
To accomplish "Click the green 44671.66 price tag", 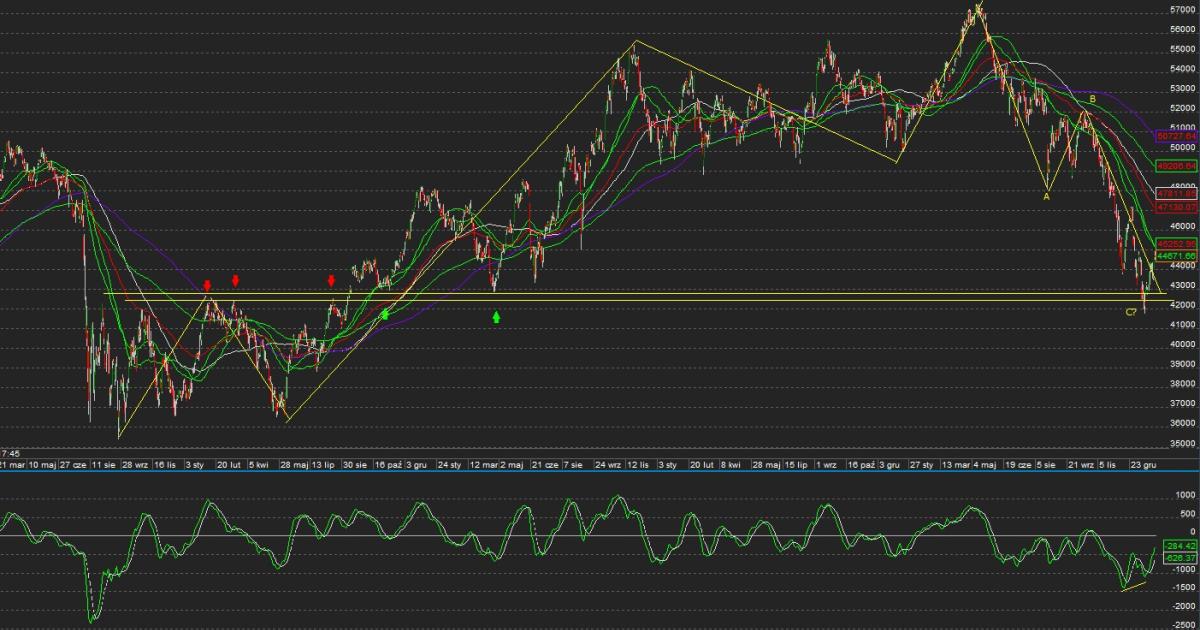I will click(1176, 256).
